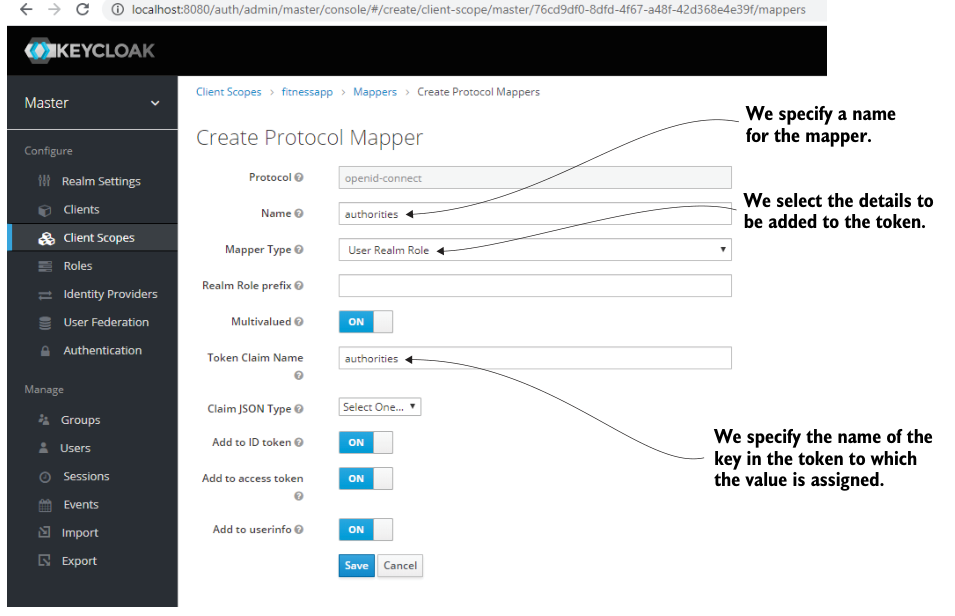Screen dimensions: 955x616
Task: Click the Groups people icon
Action: [44, 420]
